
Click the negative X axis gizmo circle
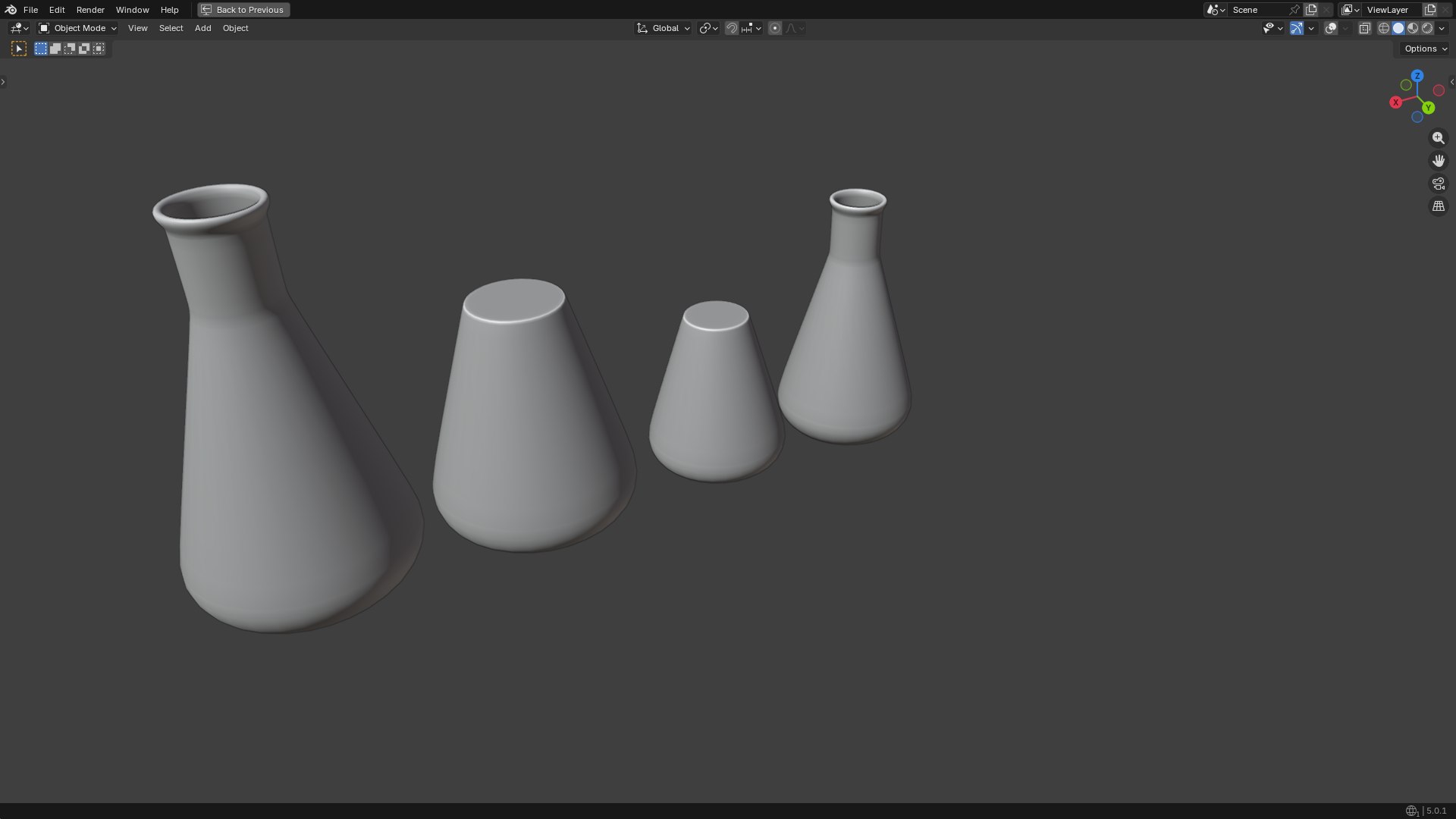[x=1439, y=90]
